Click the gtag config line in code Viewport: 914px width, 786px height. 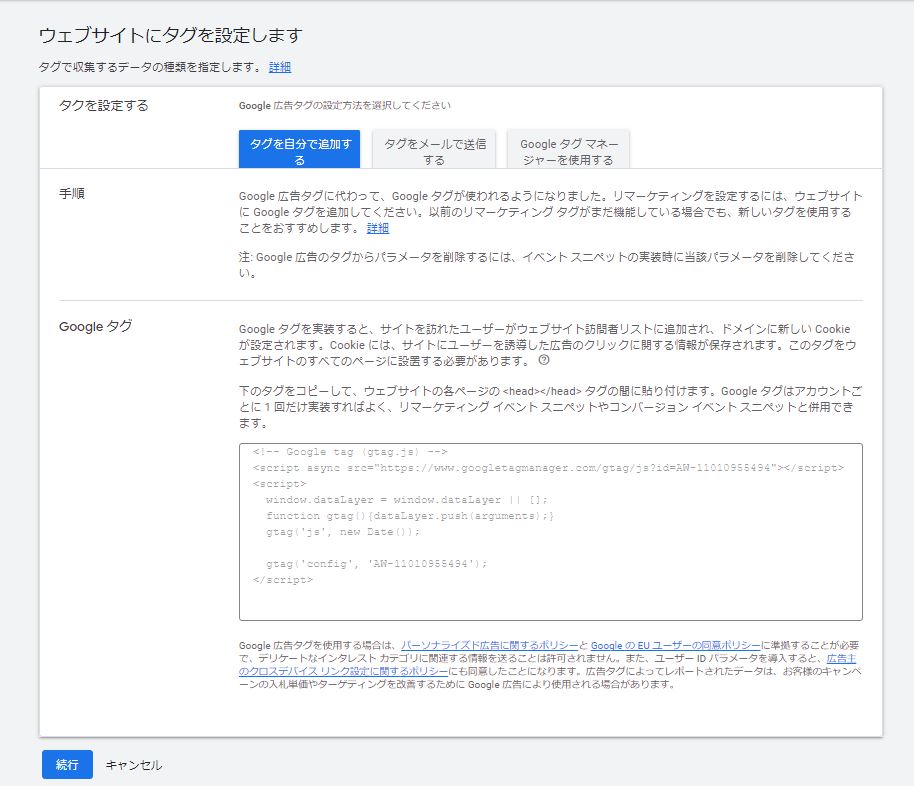[x=376, y=564]
